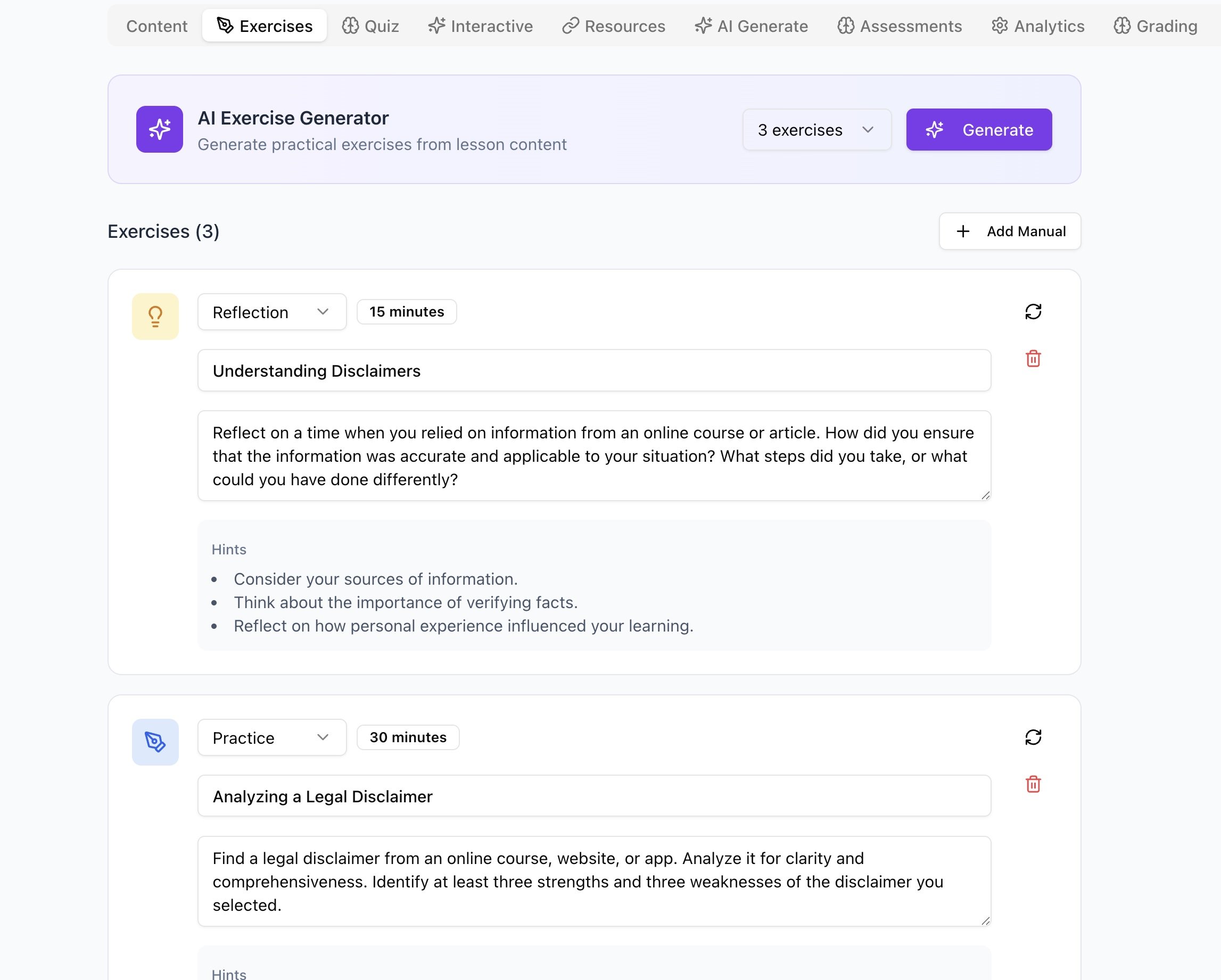This screenshot has width=1221, height=980.
Task: Click the Reflect on a time description textarea
Action: point(593,456)
